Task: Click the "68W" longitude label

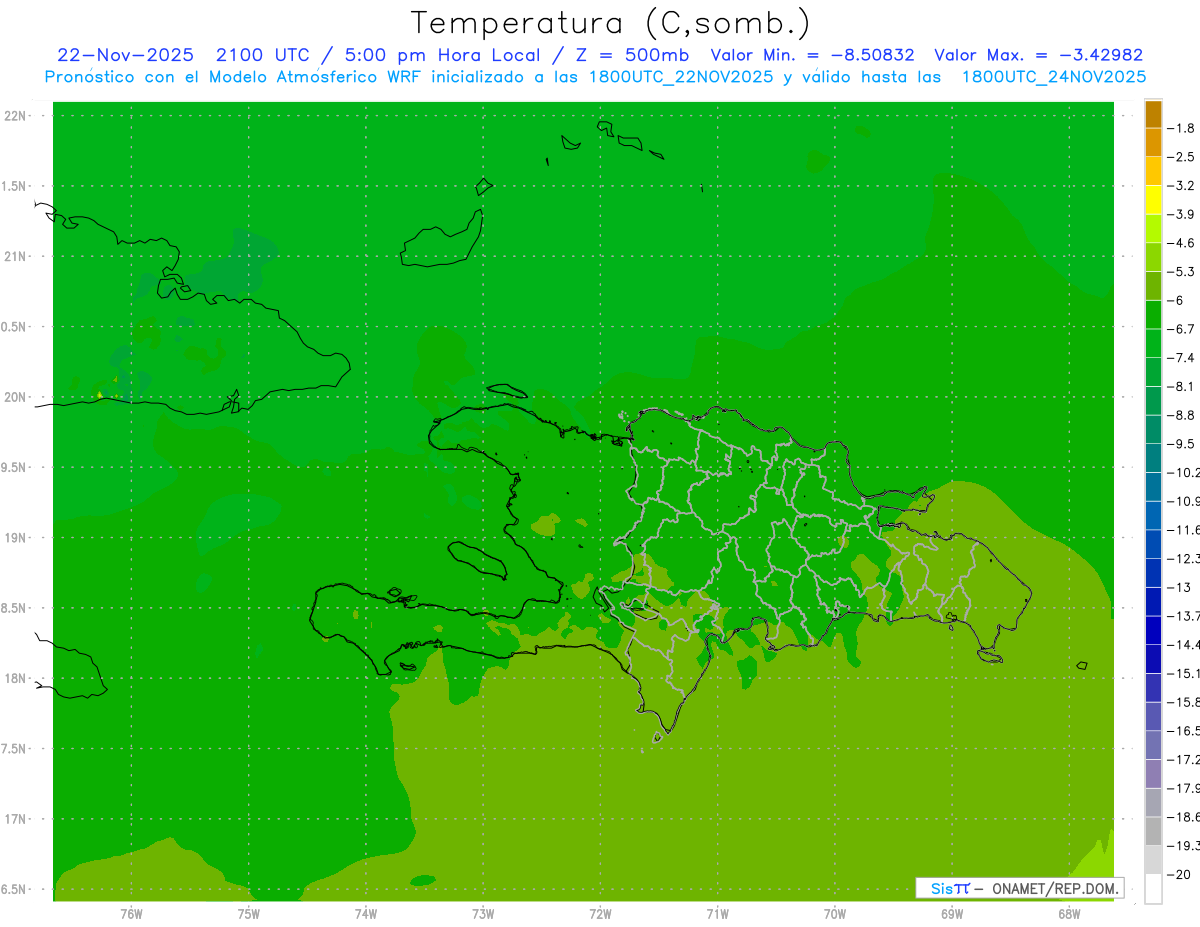Action: point(1069,913)
